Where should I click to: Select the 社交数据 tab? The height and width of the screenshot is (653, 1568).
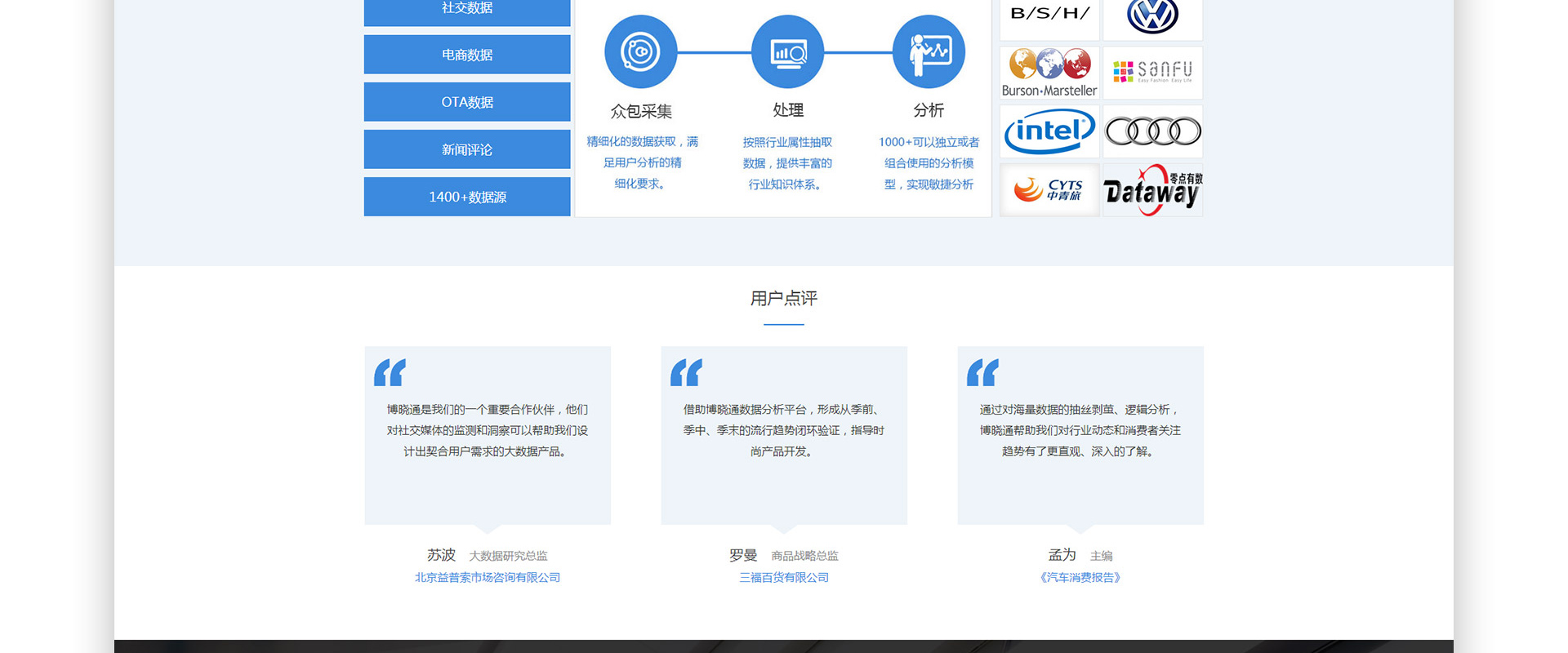click(467, 10)
